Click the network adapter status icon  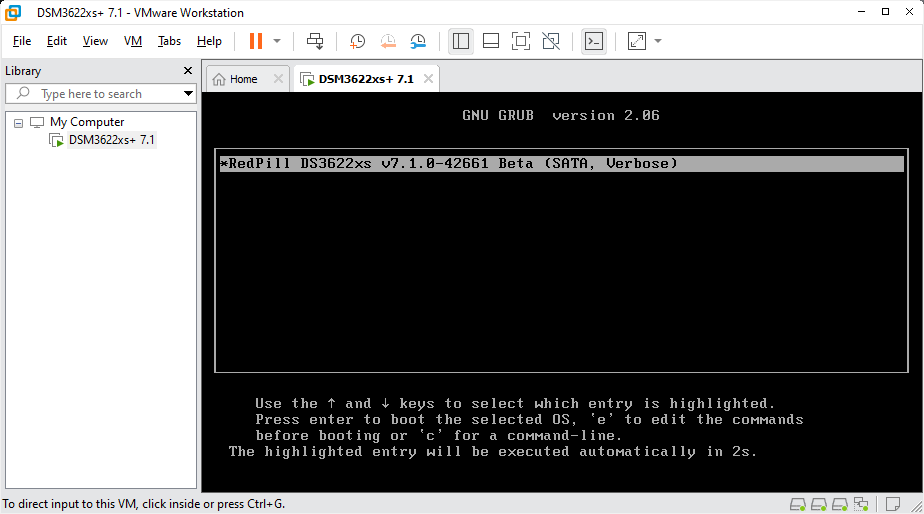[861, 504]
